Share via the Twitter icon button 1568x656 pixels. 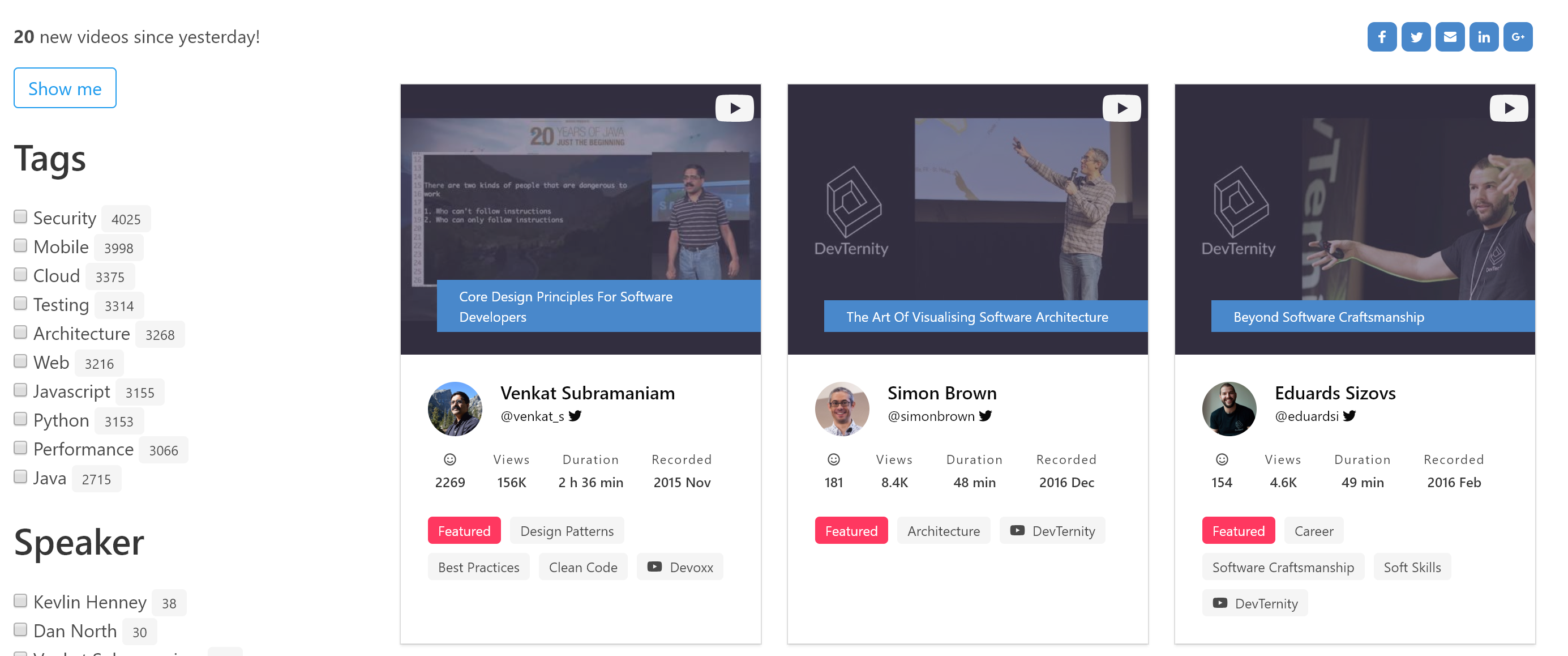point(1416,37)
